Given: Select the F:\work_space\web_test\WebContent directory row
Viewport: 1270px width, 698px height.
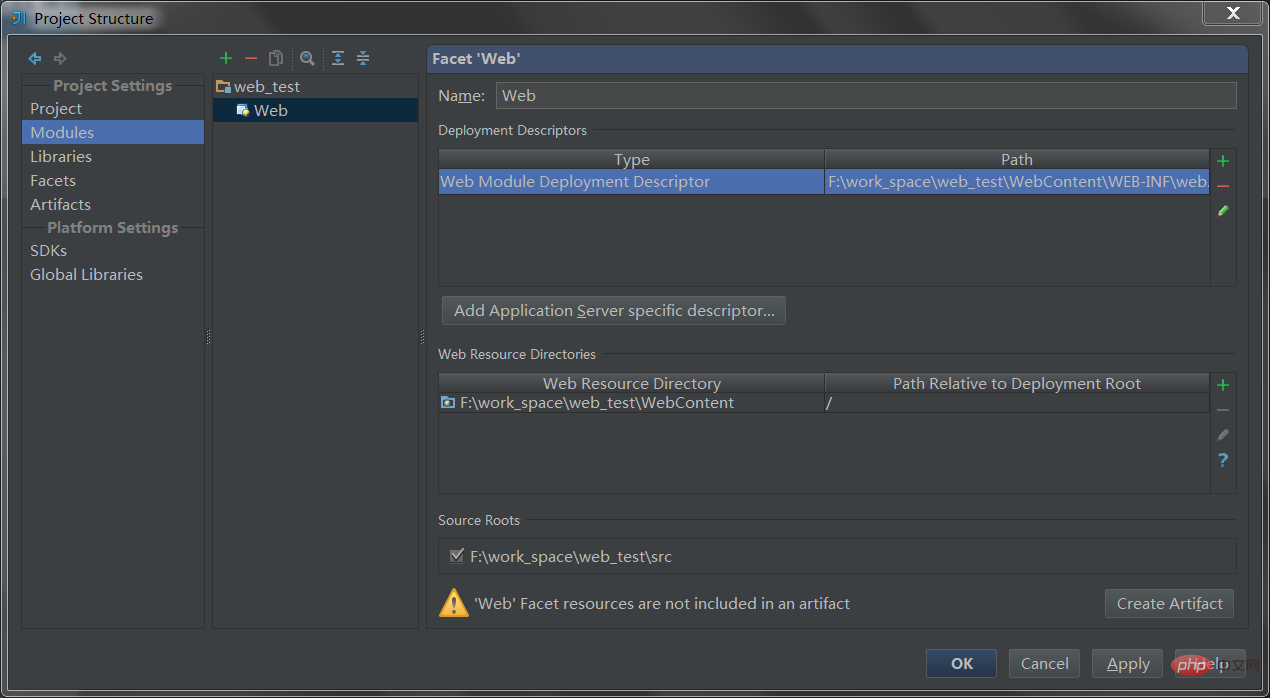Looking at the screenshot, I should [632, 403].
